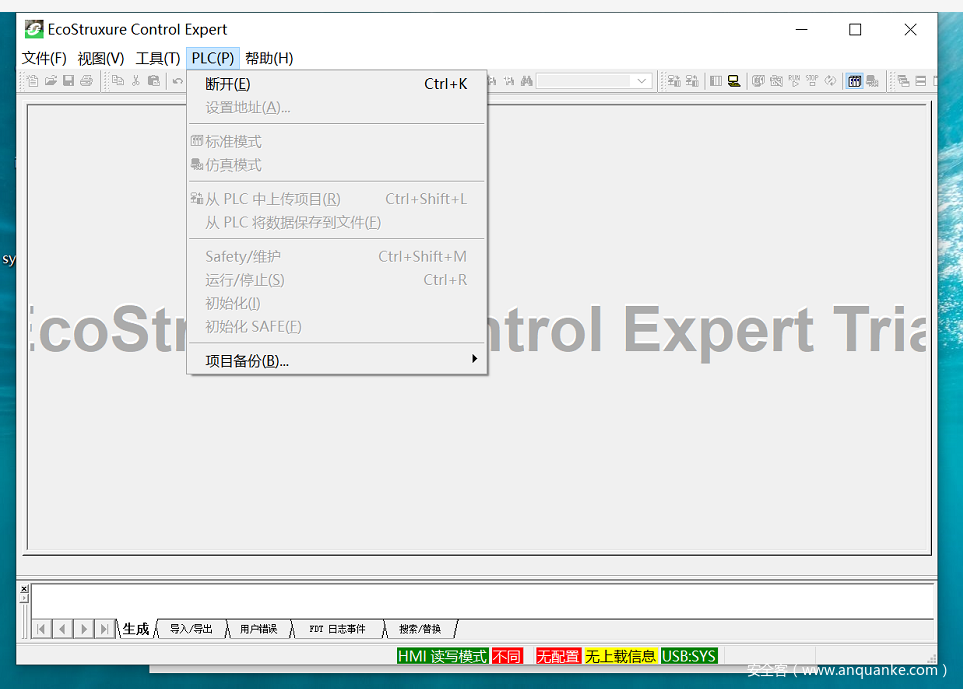Switch to the 用户错误 output tab
The height and width of the screenshot is (689, 963).
pos(259,629)
